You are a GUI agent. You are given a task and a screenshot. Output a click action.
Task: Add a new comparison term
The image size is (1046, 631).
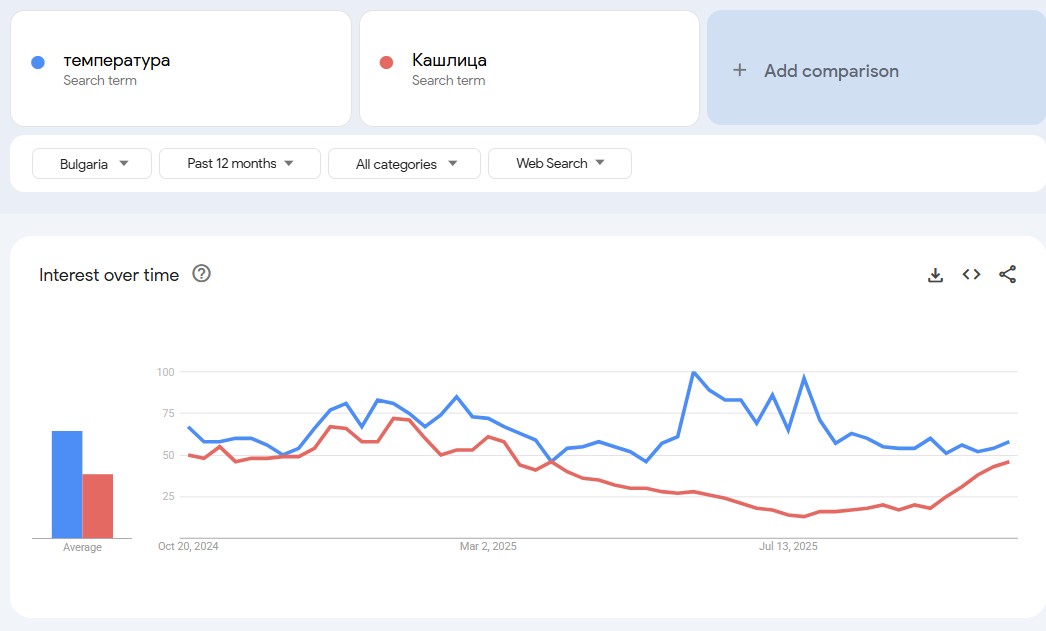coord(830,70)
